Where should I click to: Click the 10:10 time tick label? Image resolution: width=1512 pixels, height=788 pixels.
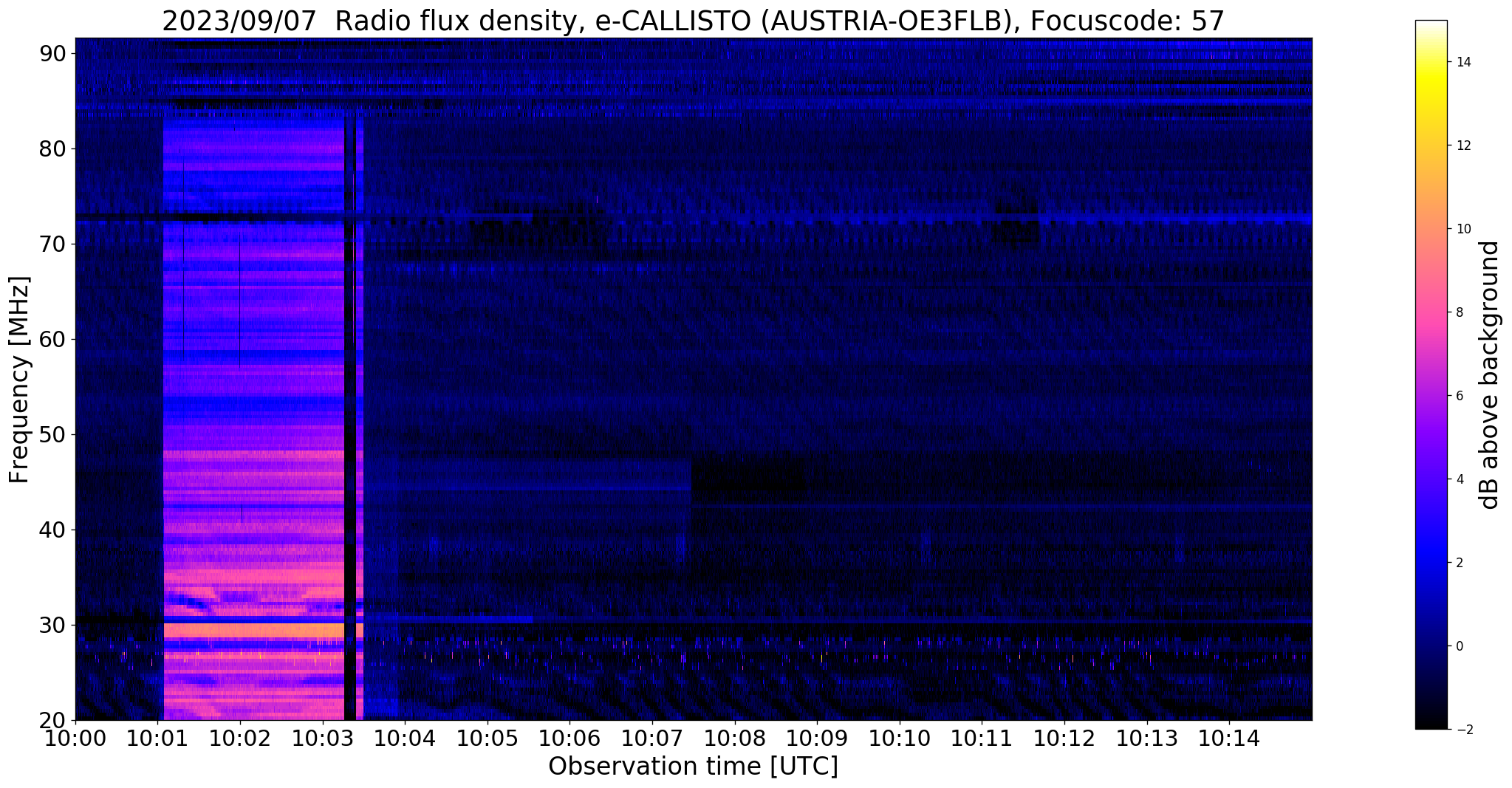(900, 737)
